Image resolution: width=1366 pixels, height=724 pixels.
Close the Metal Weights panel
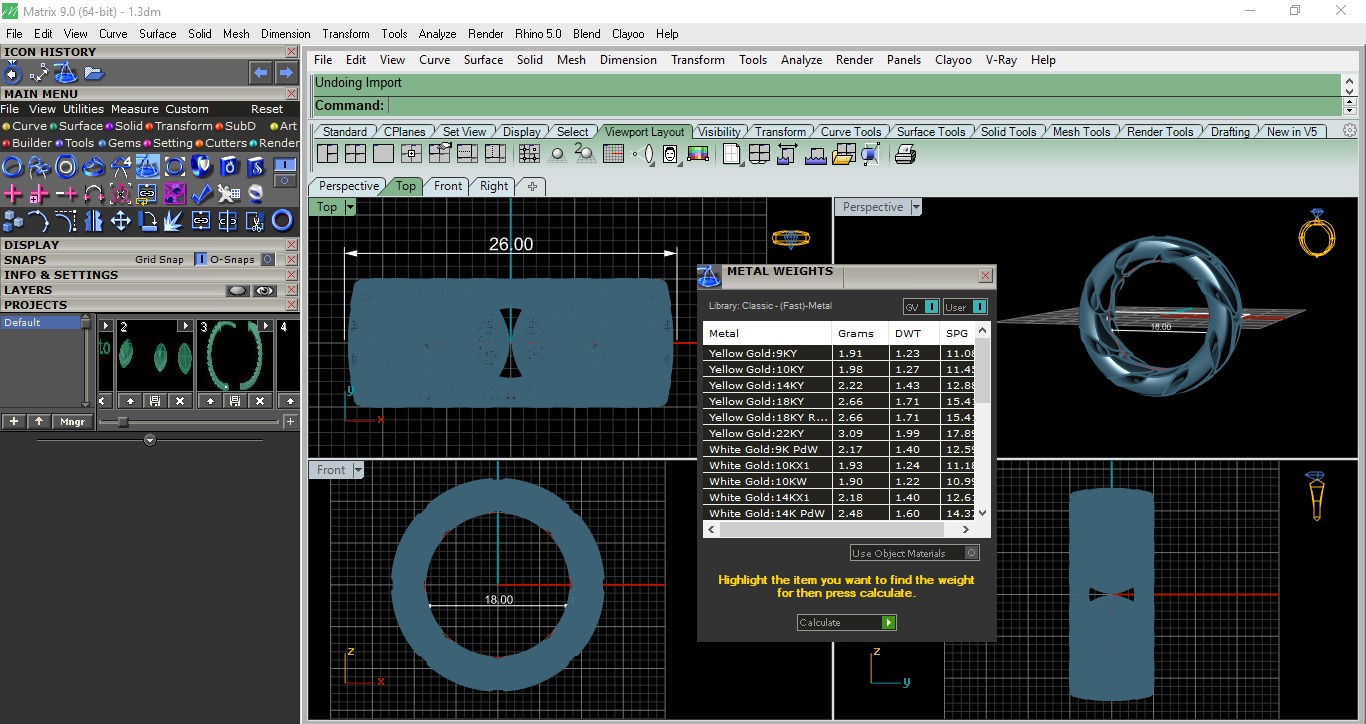click(x=985, y=275)
